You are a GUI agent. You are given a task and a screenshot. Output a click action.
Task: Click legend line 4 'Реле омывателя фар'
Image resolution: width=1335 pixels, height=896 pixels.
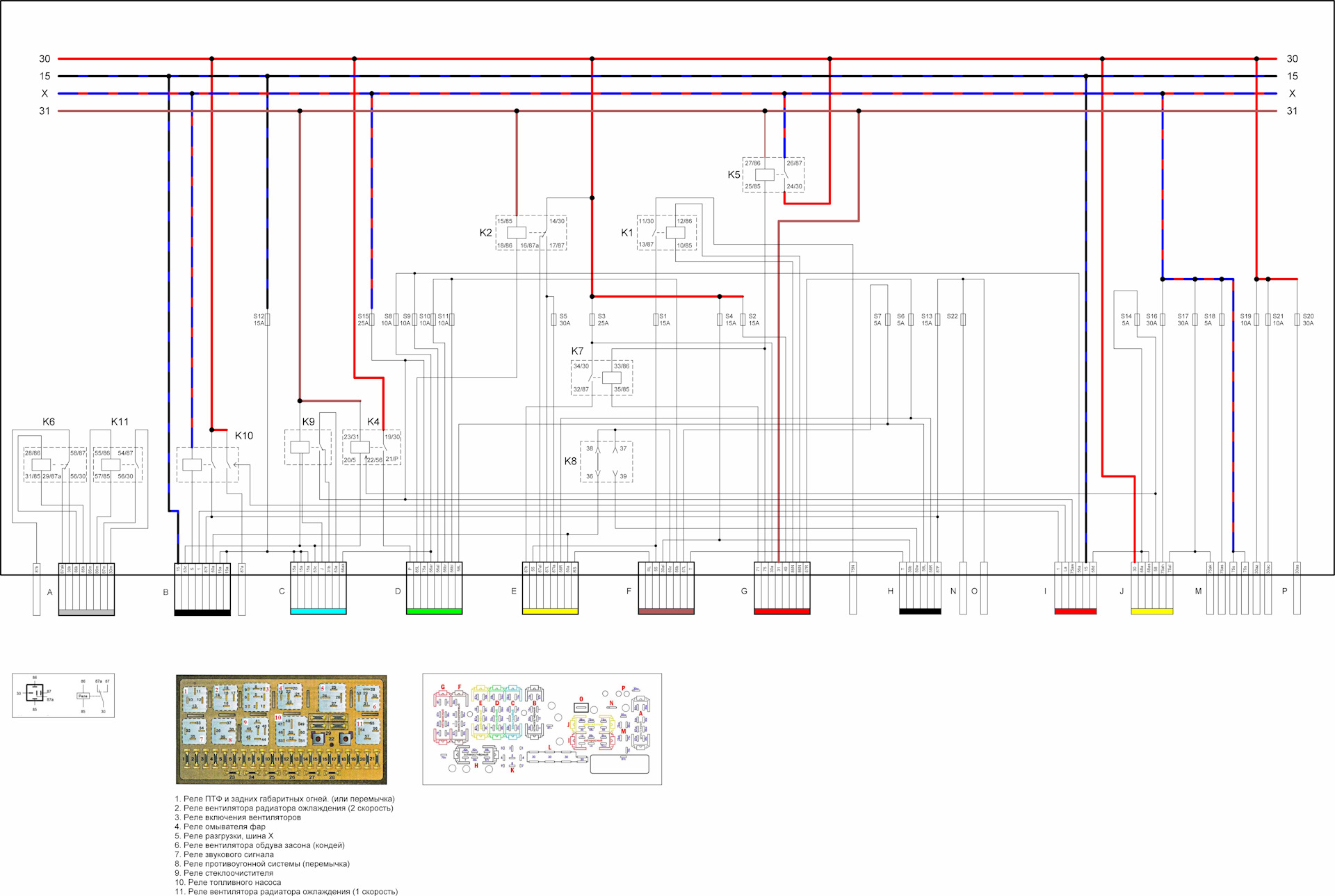click(x=220, y=827)
